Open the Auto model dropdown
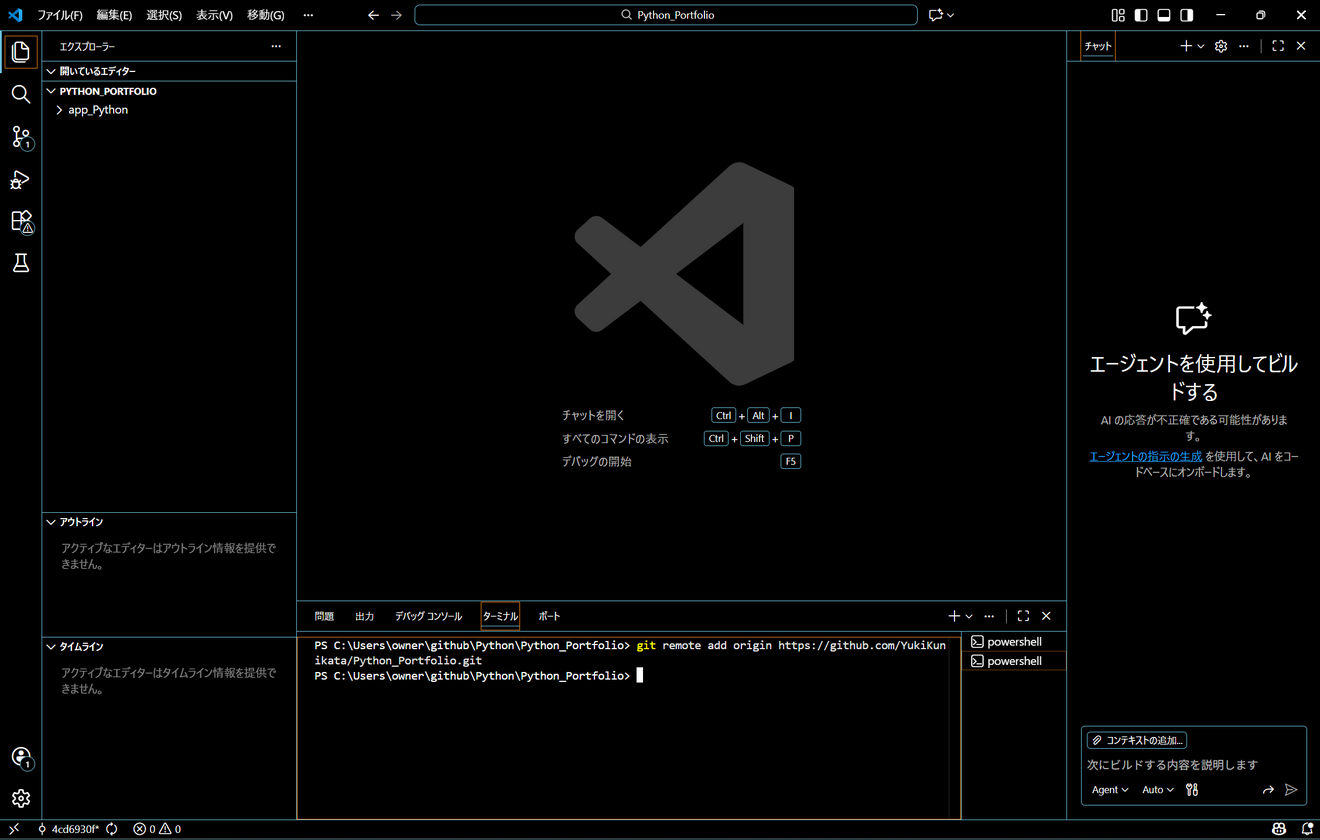Viewport: 1320px width, 840px height. (x=1158, y=790)
